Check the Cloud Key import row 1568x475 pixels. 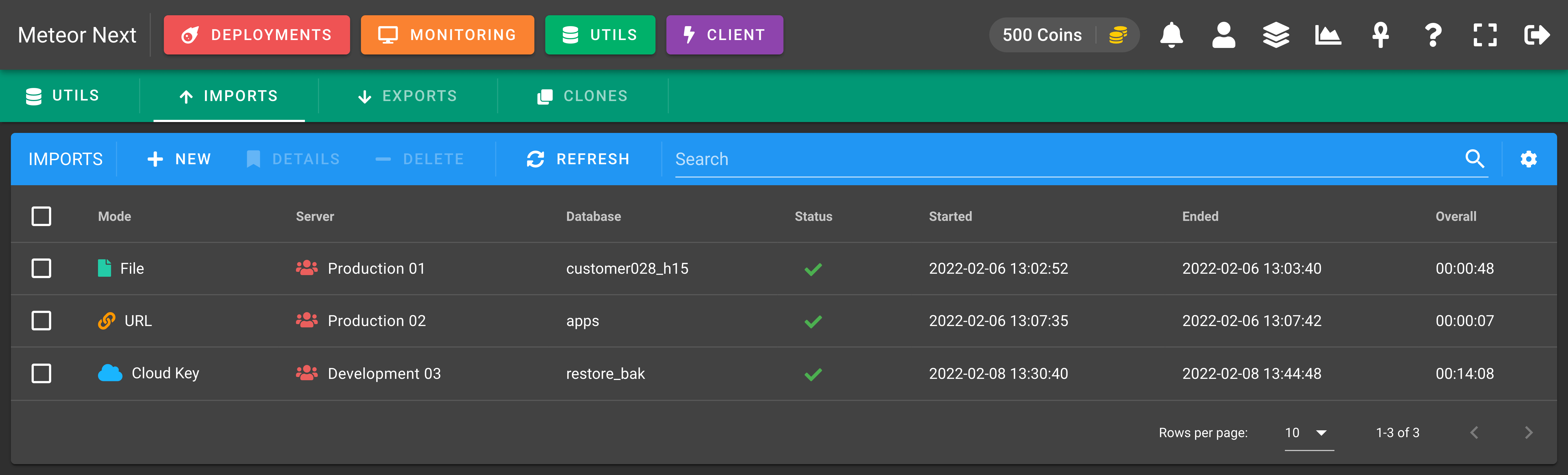(x=41, y=373)
